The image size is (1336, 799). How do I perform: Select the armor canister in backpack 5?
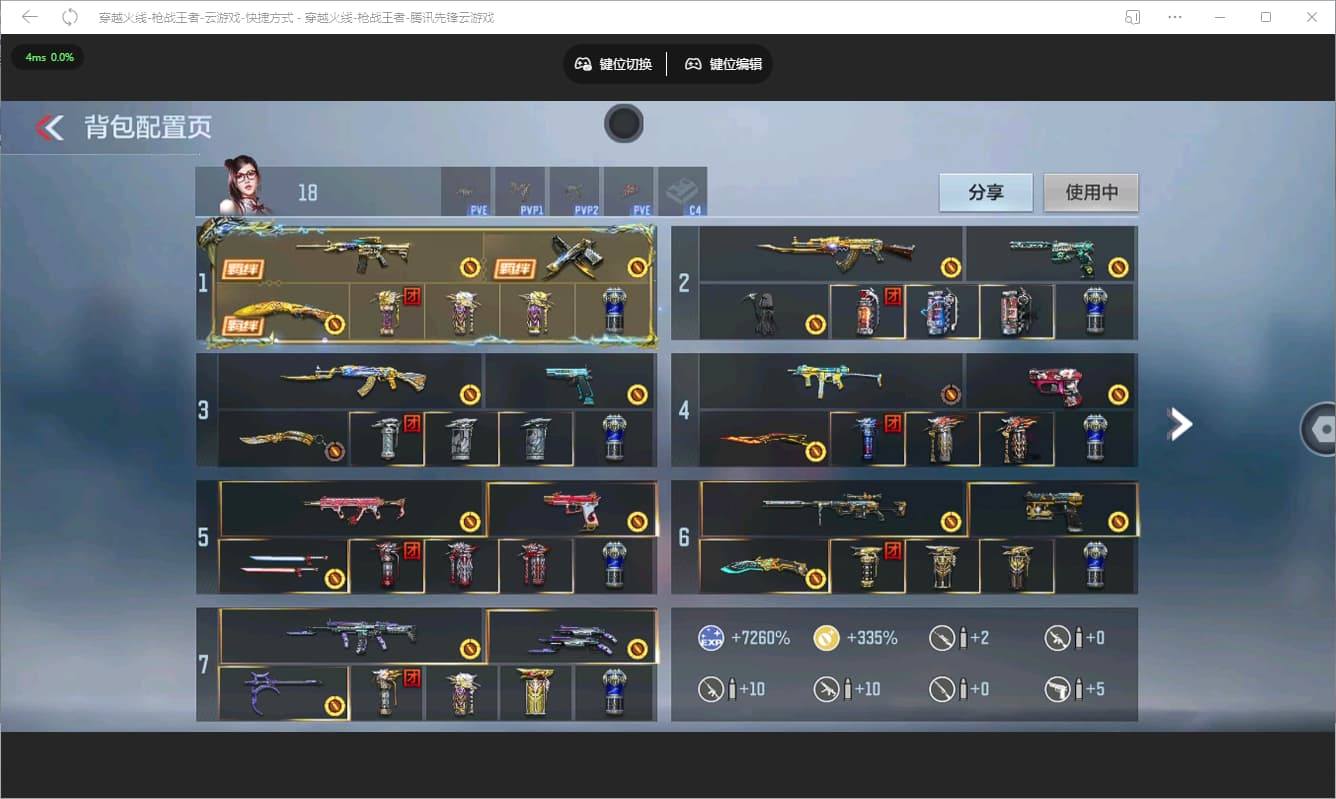(615, 566)
